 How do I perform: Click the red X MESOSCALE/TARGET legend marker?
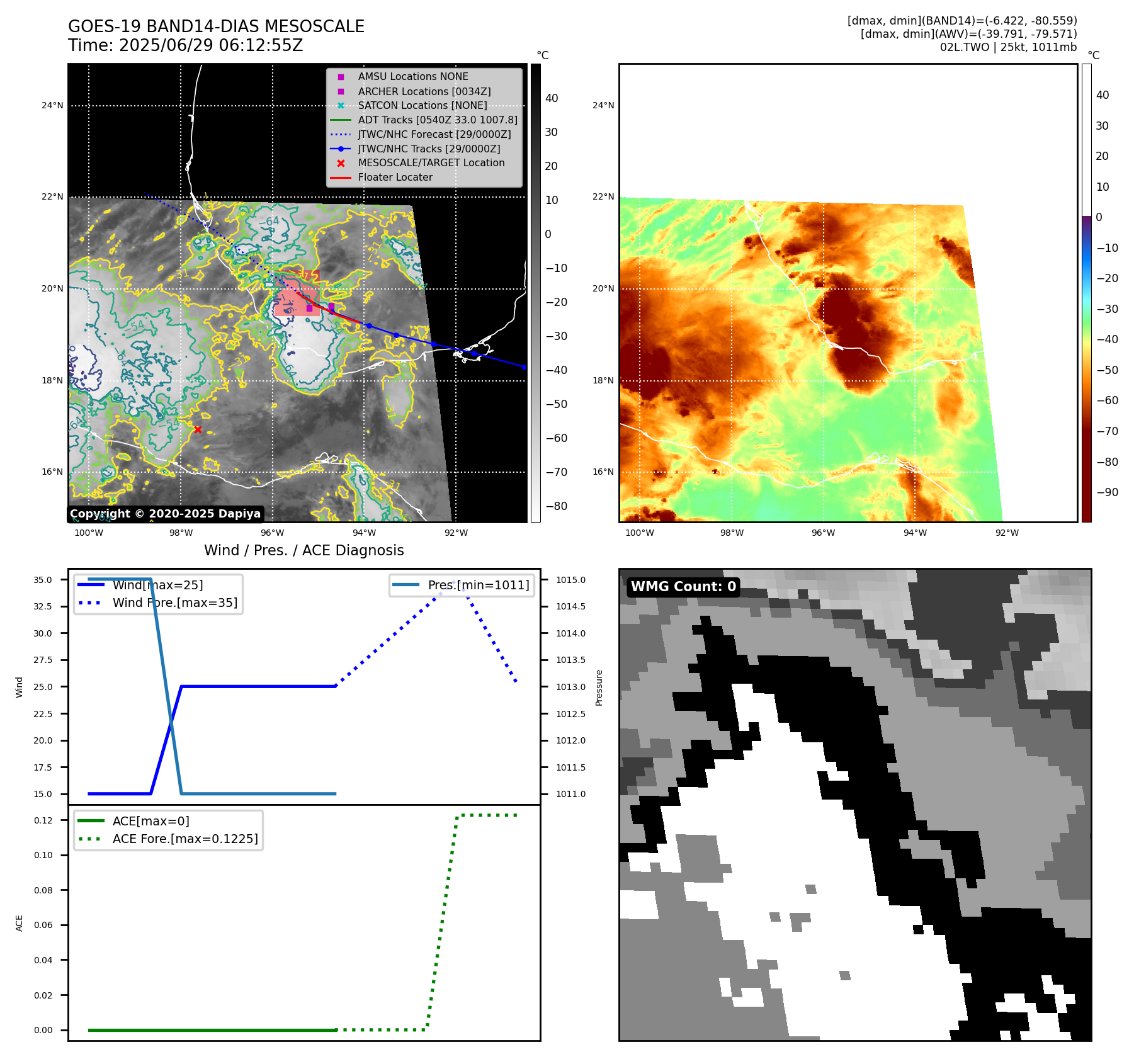[341, 163]
